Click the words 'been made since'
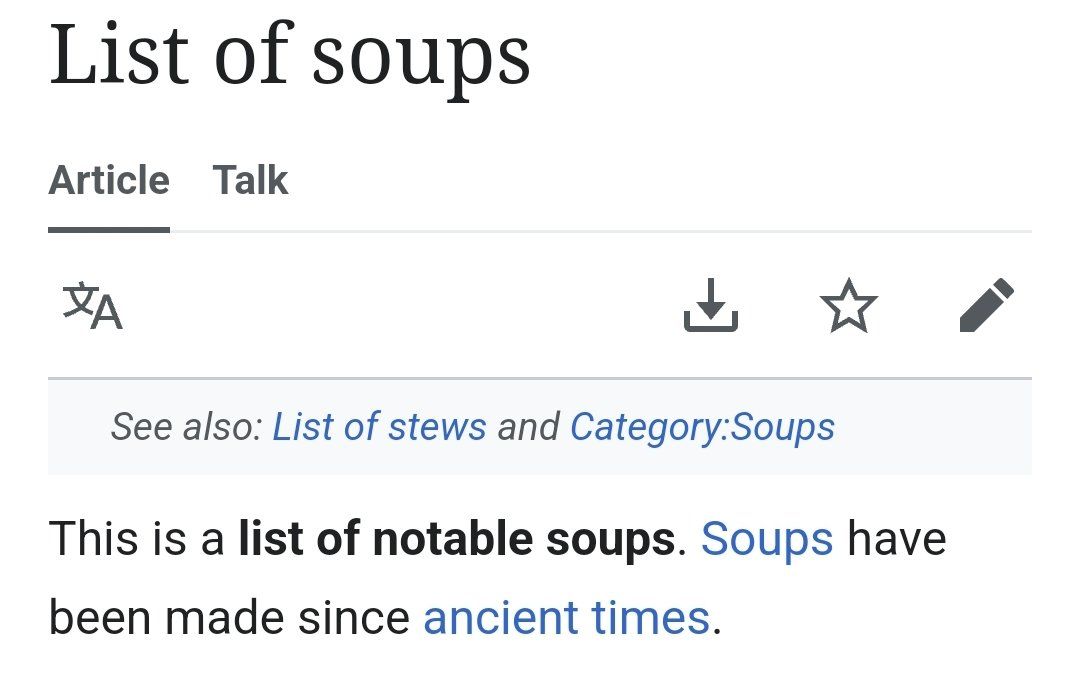 [x=229, y=617]
